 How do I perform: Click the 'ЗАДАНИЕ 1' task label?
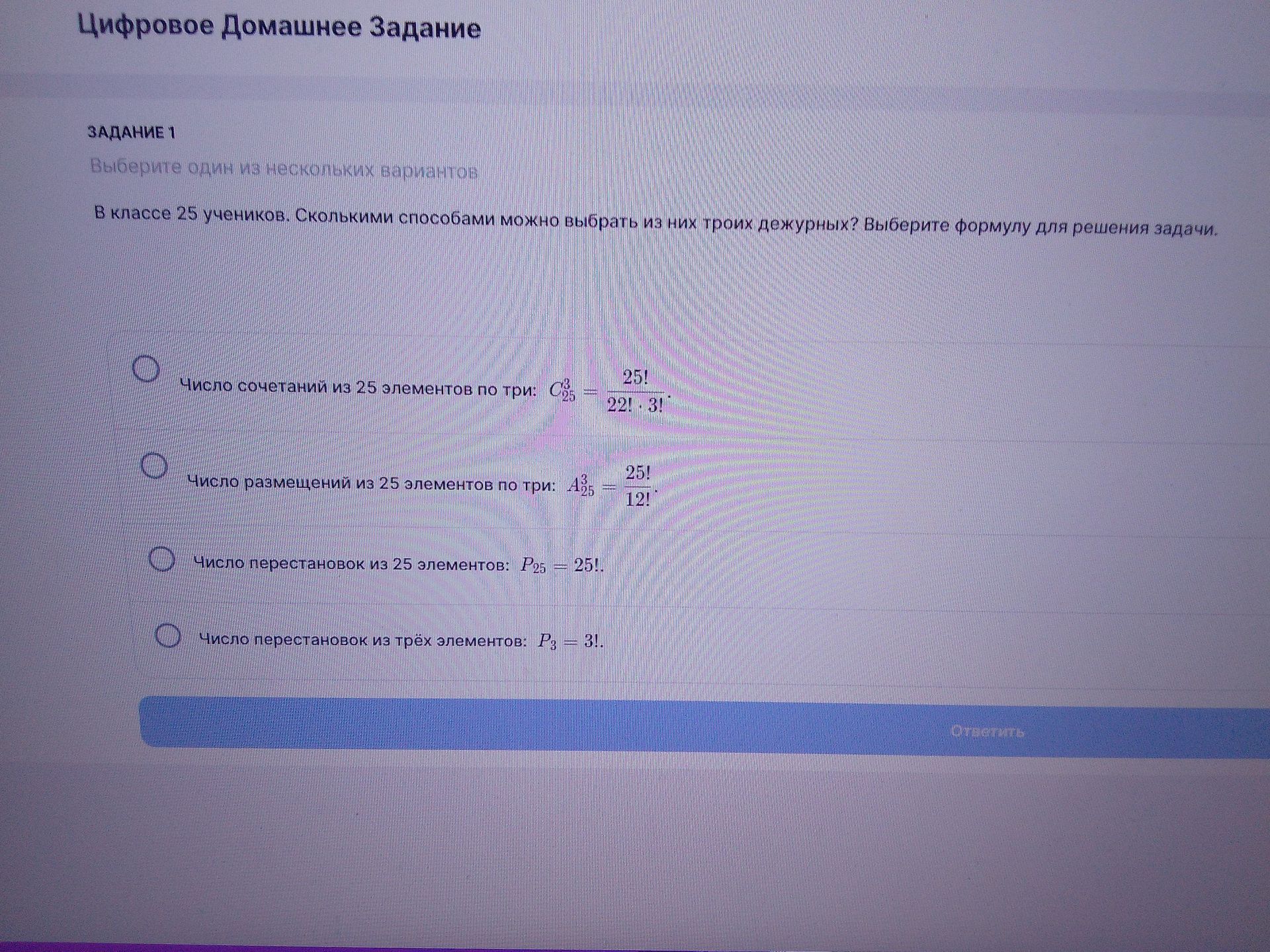[x=132, y=133]
